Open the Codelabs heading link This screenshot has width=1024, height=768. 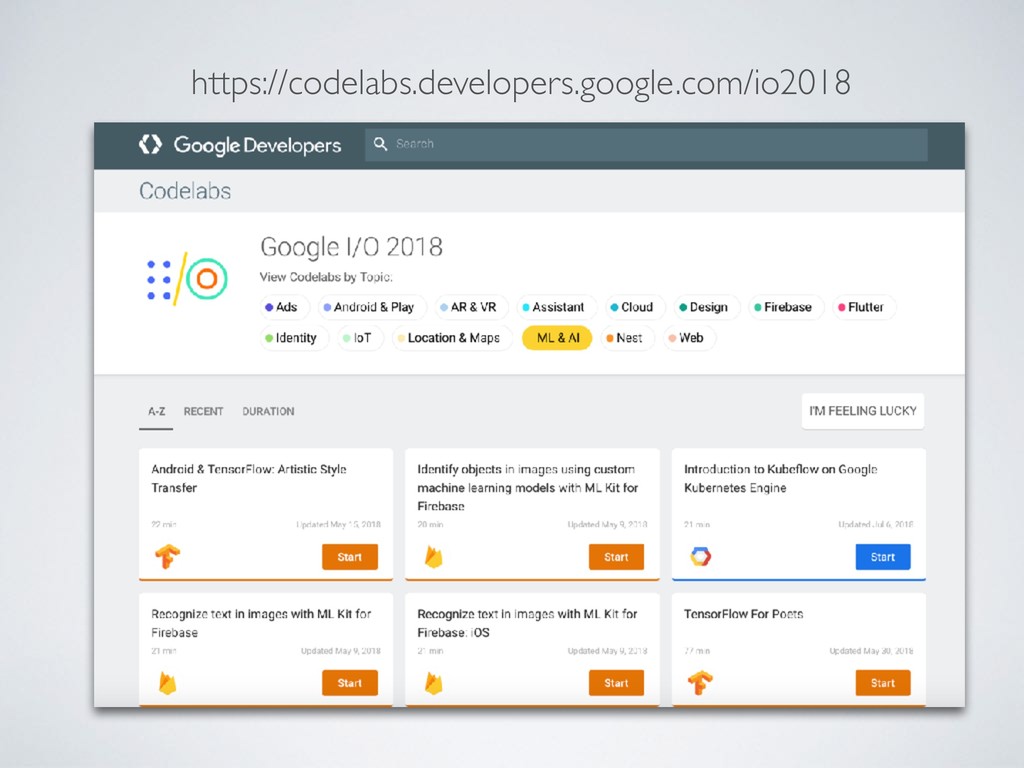pos(185,191)
